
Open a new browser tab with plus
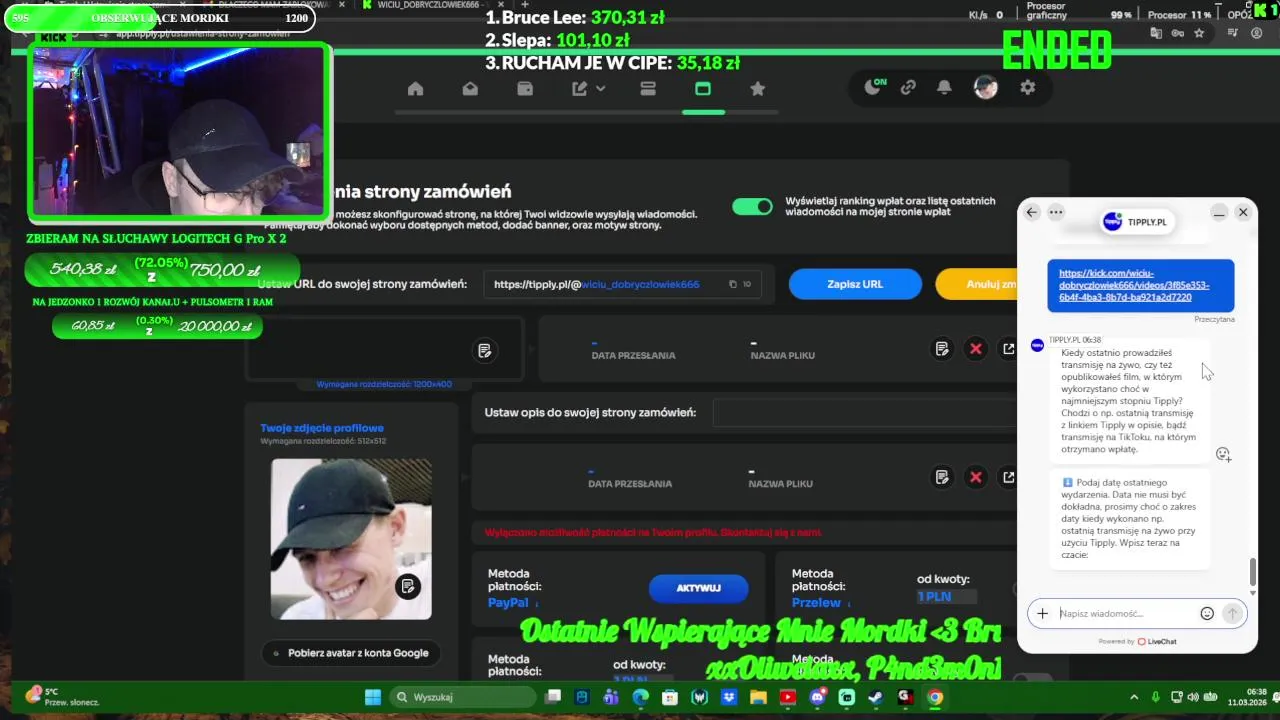[x=525, y=5]
